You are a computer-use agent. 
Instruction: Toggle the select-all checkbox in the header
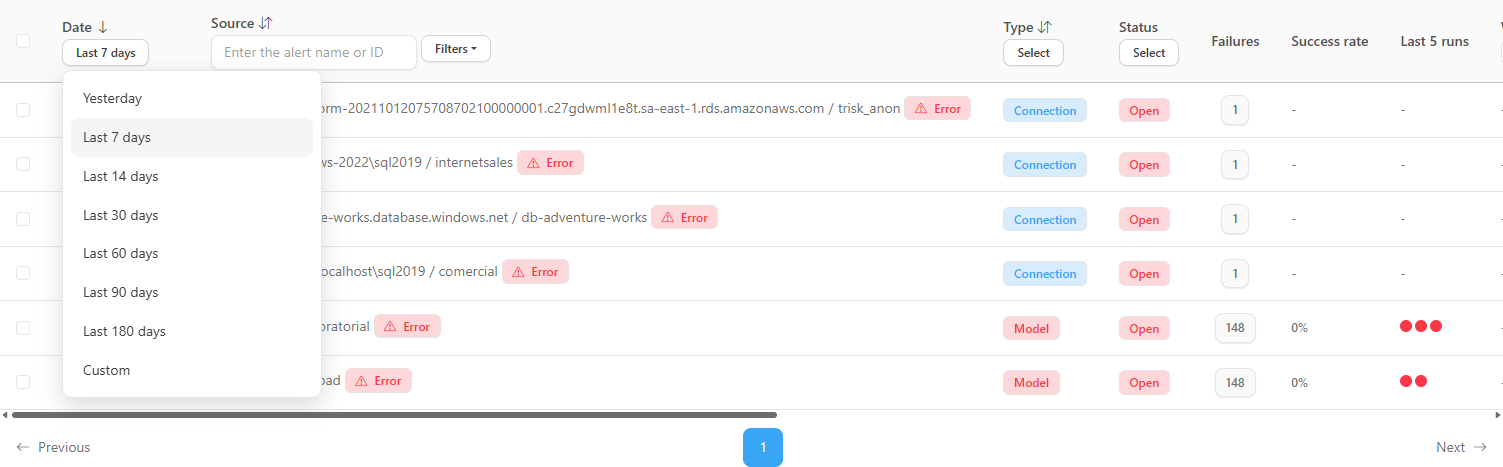23,41
